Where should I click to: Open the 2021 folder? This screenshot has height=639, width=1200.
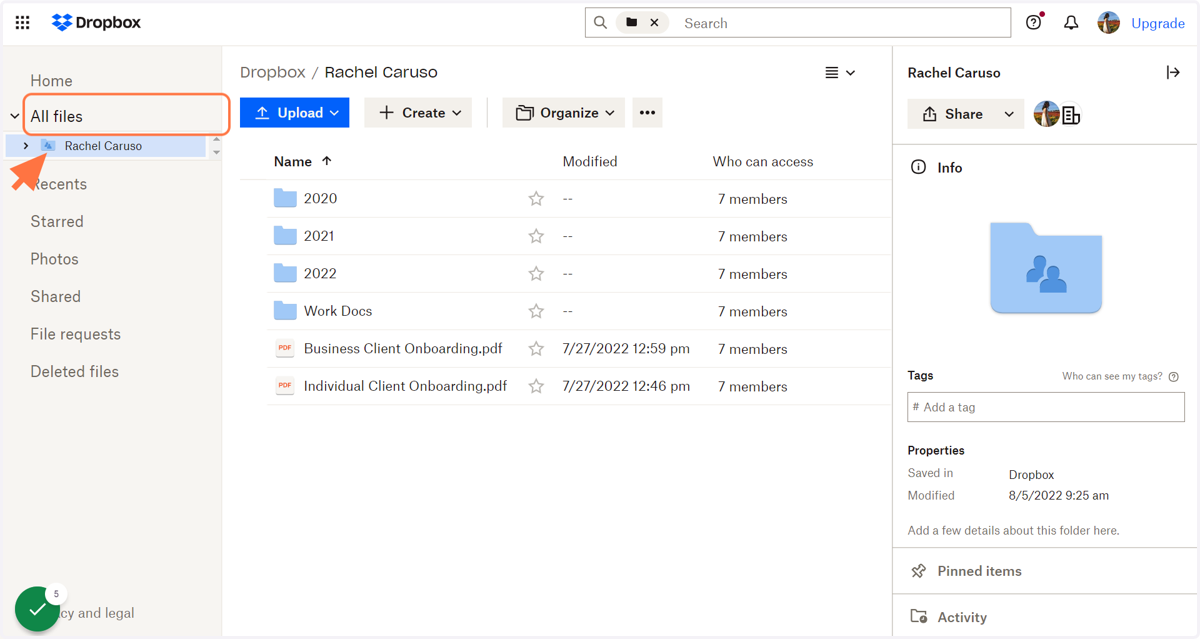click(319, 236)
